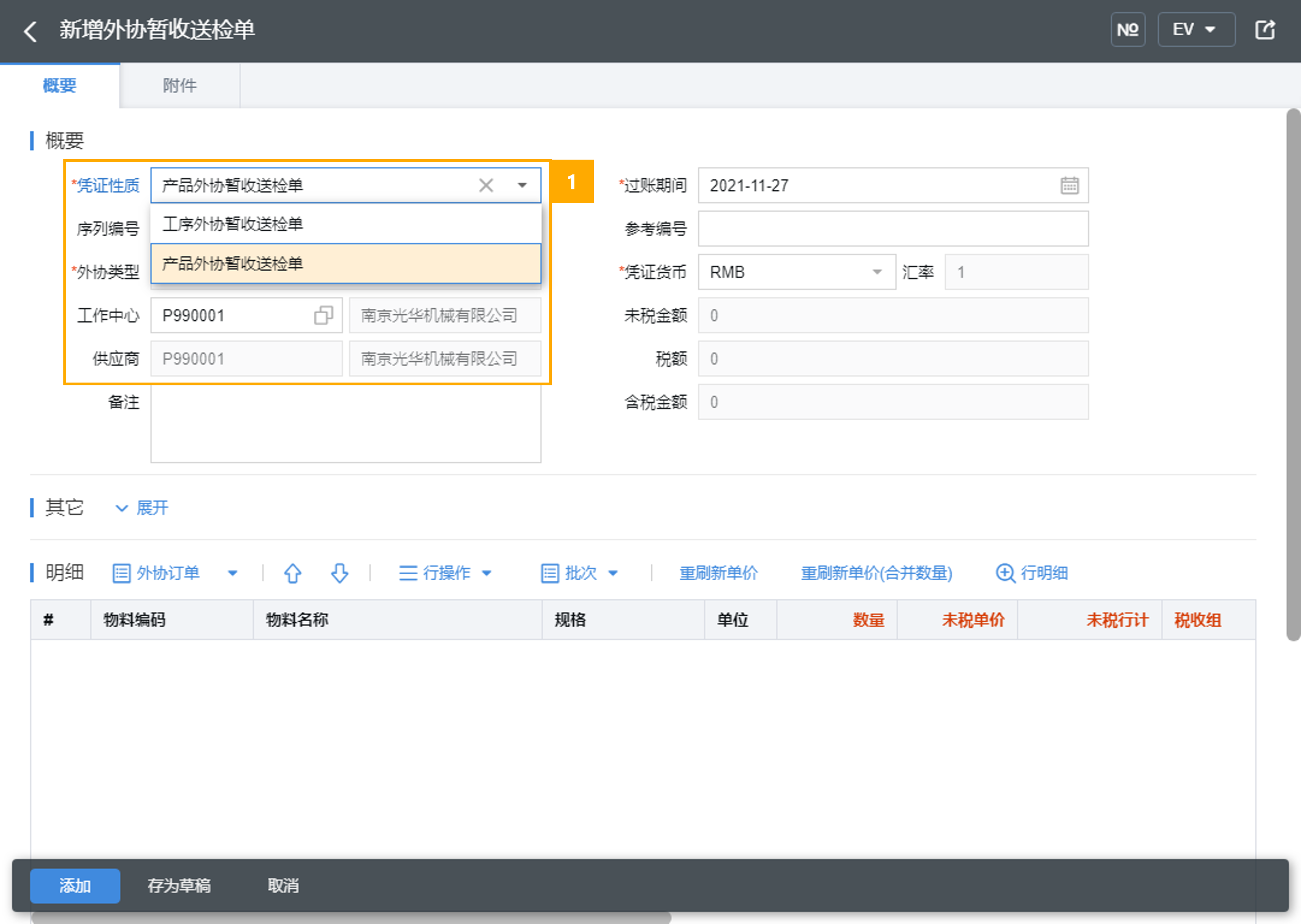Click the 过账期间 date field
This screenshot has height=924, width=1301.
[x=893, y=185]
